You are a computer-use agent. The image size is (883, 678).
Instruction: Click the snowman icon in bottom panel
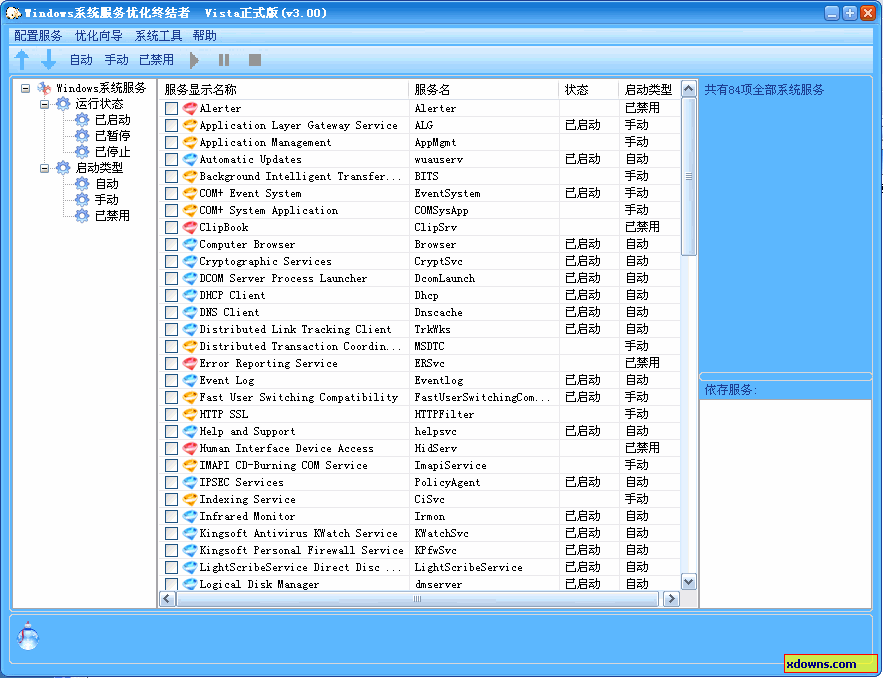pos(28,636)
